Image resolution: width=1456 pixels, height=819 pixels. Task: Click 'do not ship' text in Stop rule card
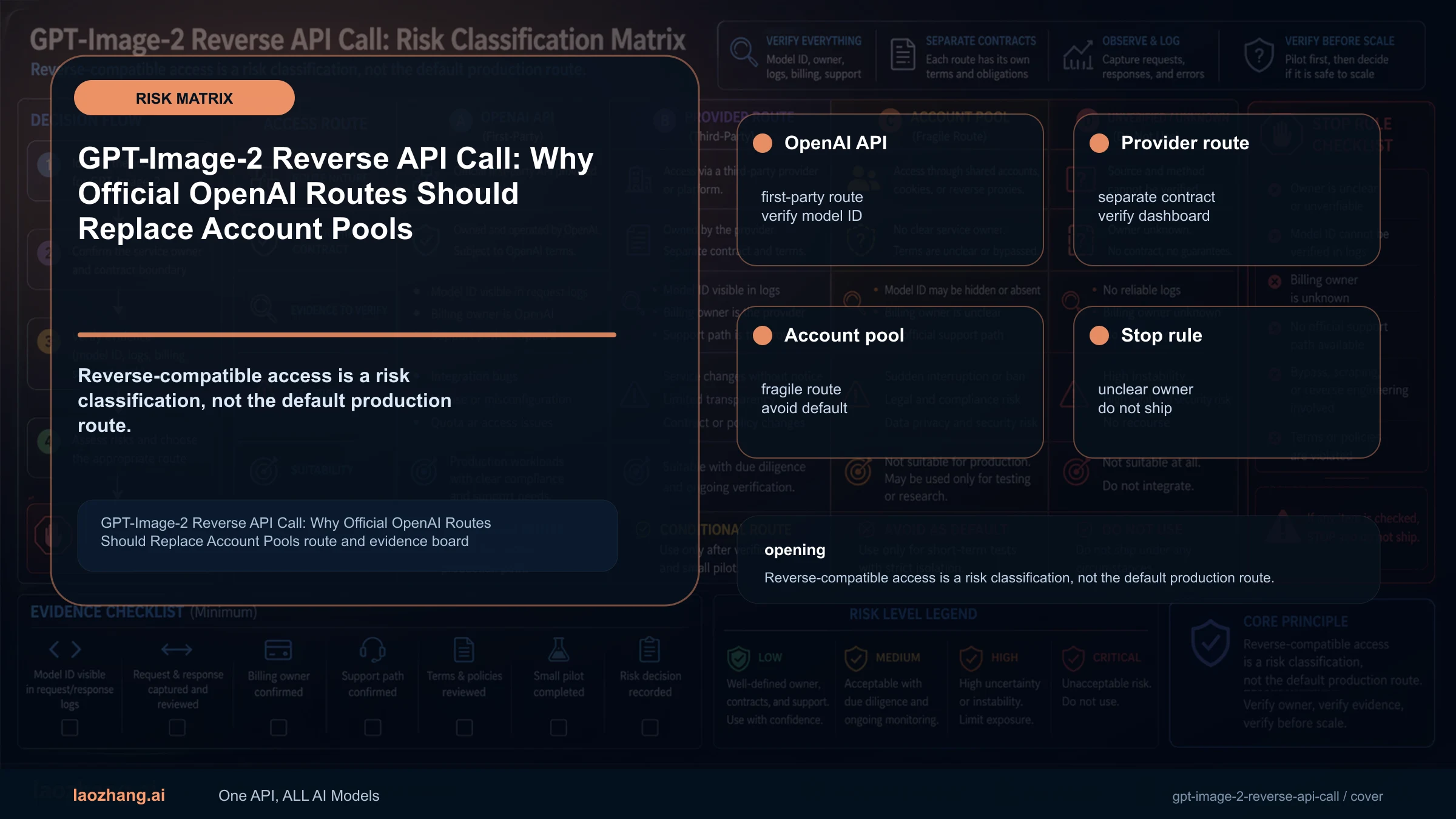tap(1134, 408)
